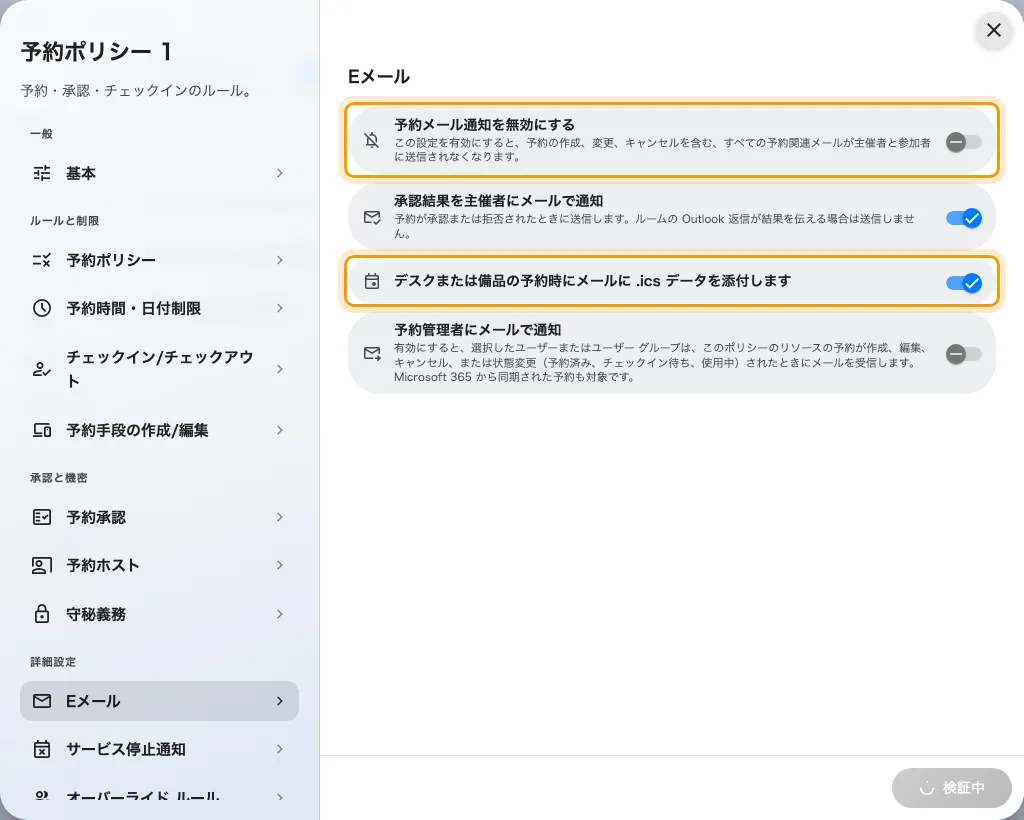Screen dimensions: 1024x820
Task: Click the forward-mail icon for 予約管理者にメールで通知
Action: click(x=372, y=353)
